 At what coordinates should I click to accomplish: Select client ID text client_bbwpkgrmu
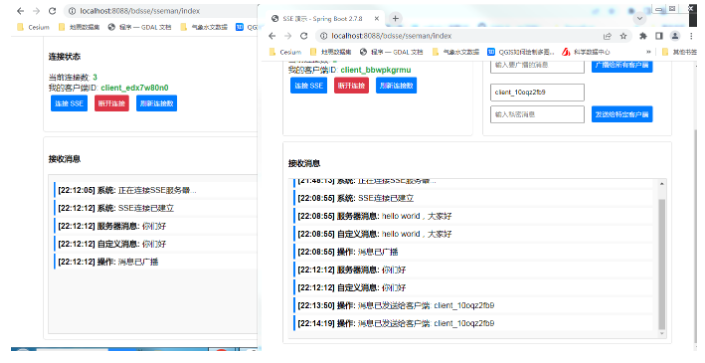[x=375, y=70]
